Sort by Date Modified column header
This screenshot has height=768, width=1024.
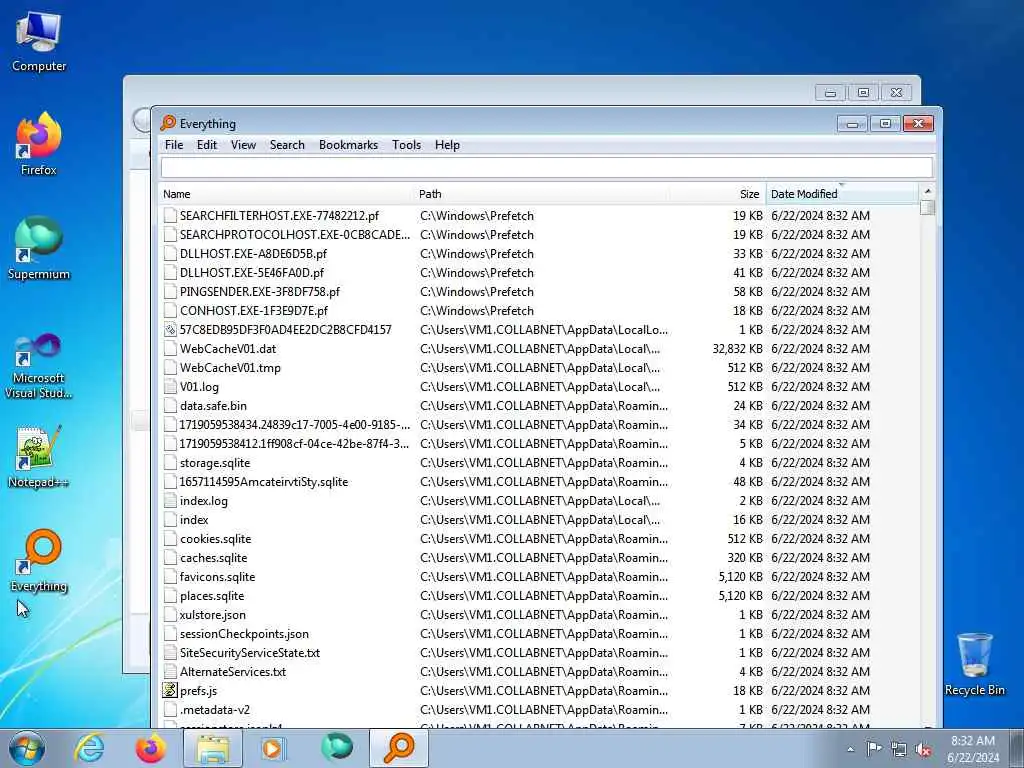pyautogui.click(x=842, y=194)
